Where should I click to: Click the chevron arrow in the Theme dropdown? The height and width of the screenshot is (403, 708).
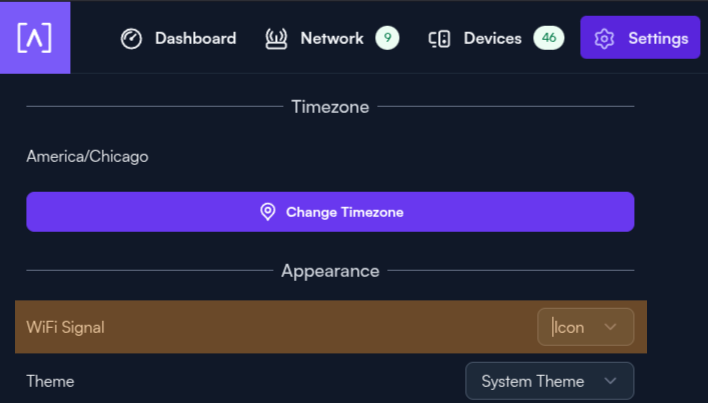[610, 381]
